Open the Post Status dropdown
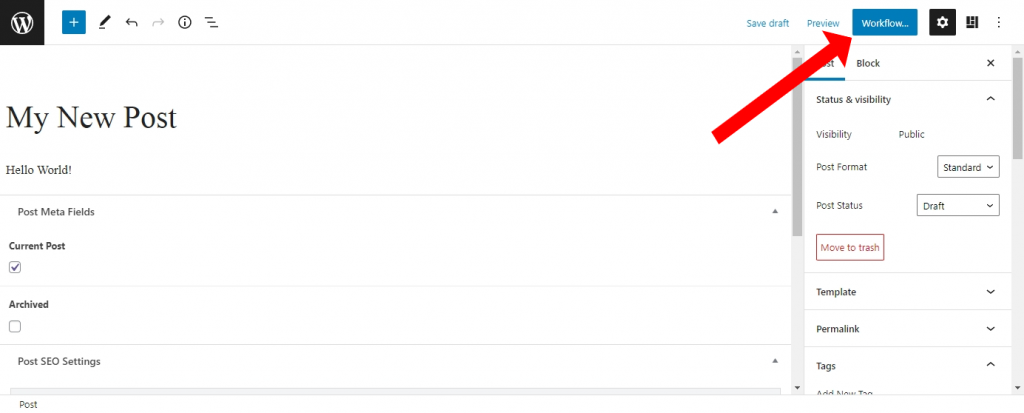Screen dimensions: 1024x413 point(957,205)
